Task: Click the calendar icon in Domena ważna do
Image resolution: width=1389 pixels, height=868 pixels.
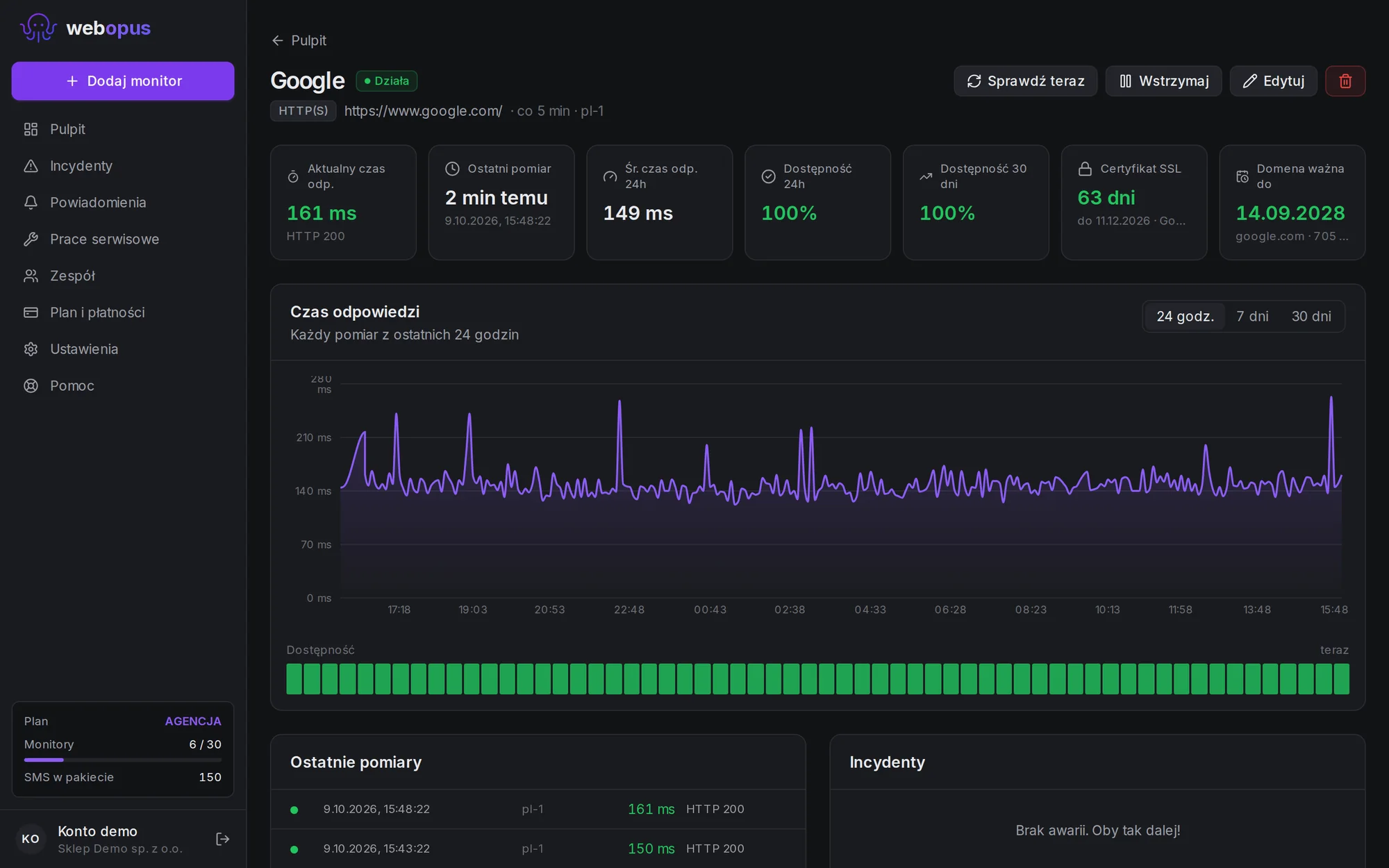Action: point(1242,176)
